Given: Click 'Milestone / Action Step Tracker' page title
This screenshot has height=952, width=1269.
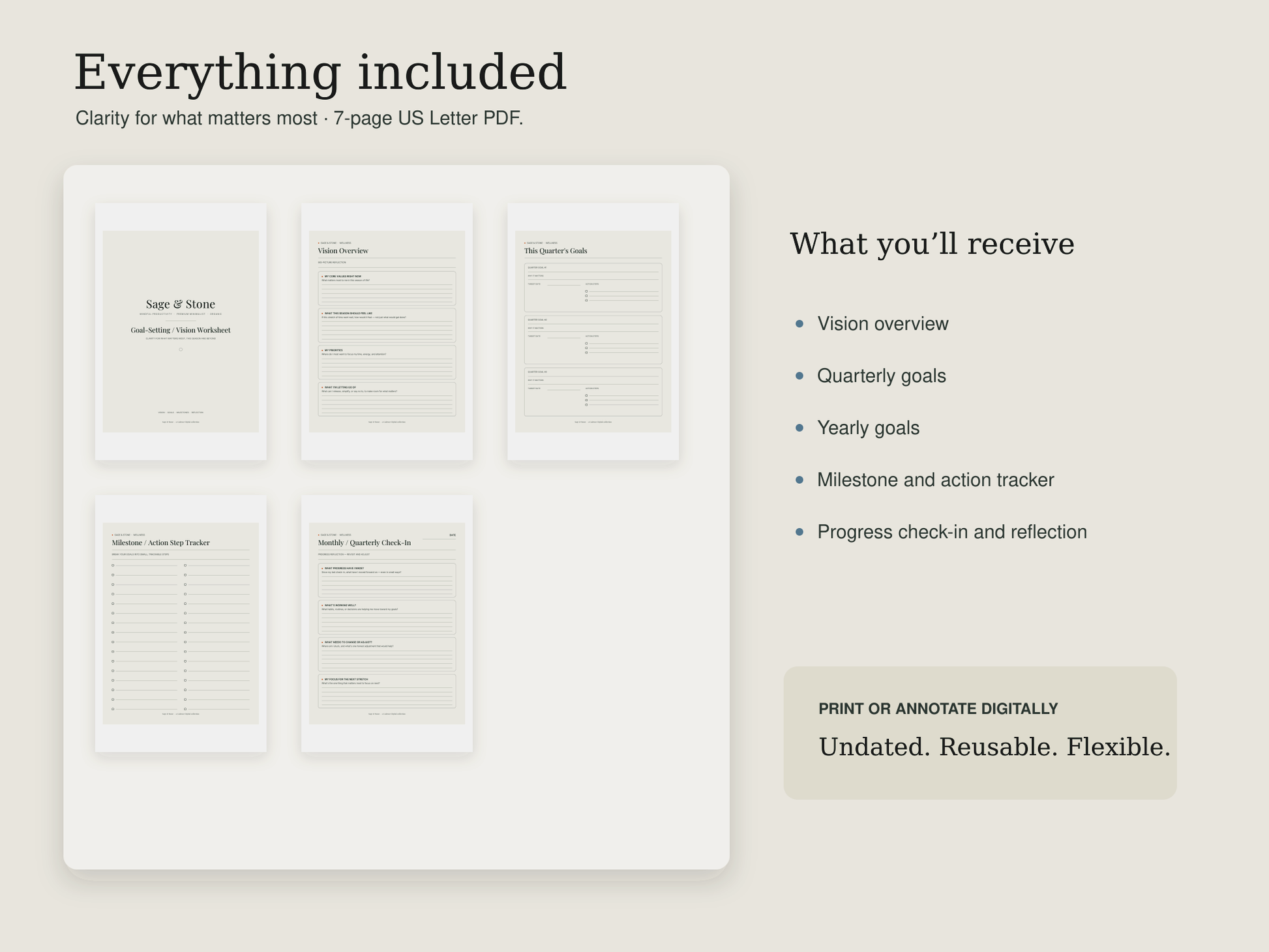Looking at the screenshot, I should [160, 543].
